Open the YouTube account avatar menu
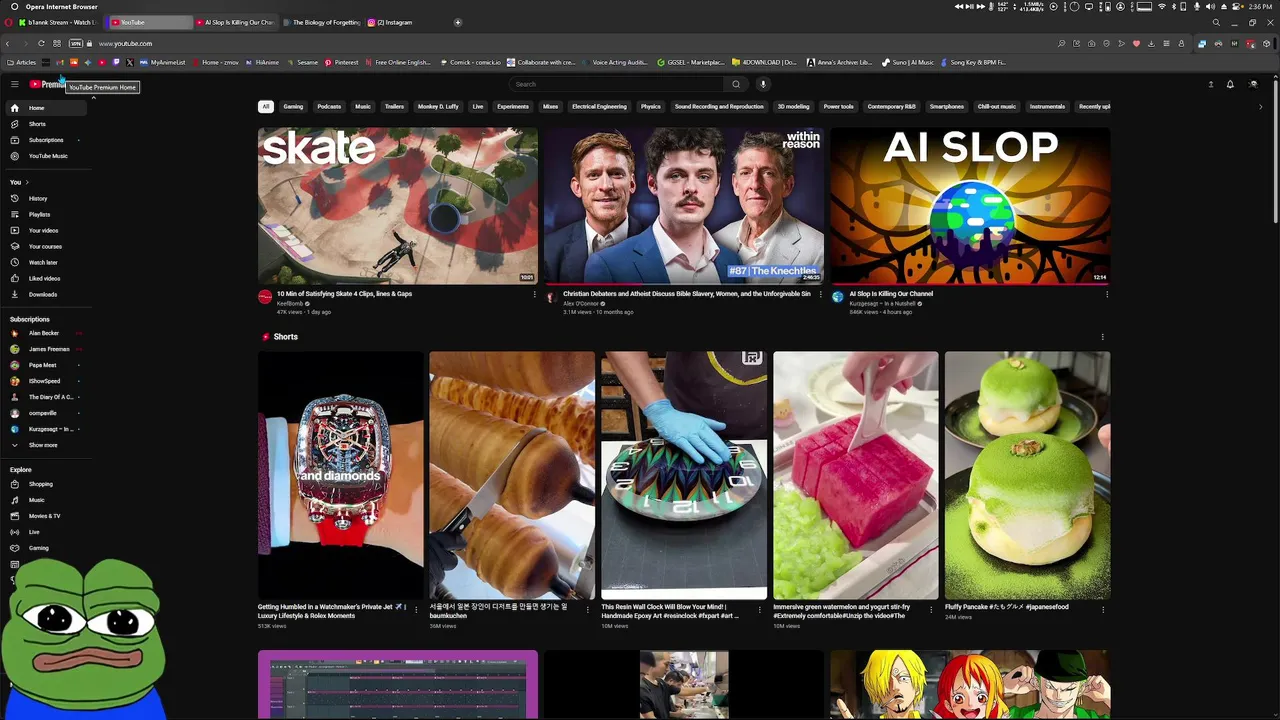 tap(1253, 84)
